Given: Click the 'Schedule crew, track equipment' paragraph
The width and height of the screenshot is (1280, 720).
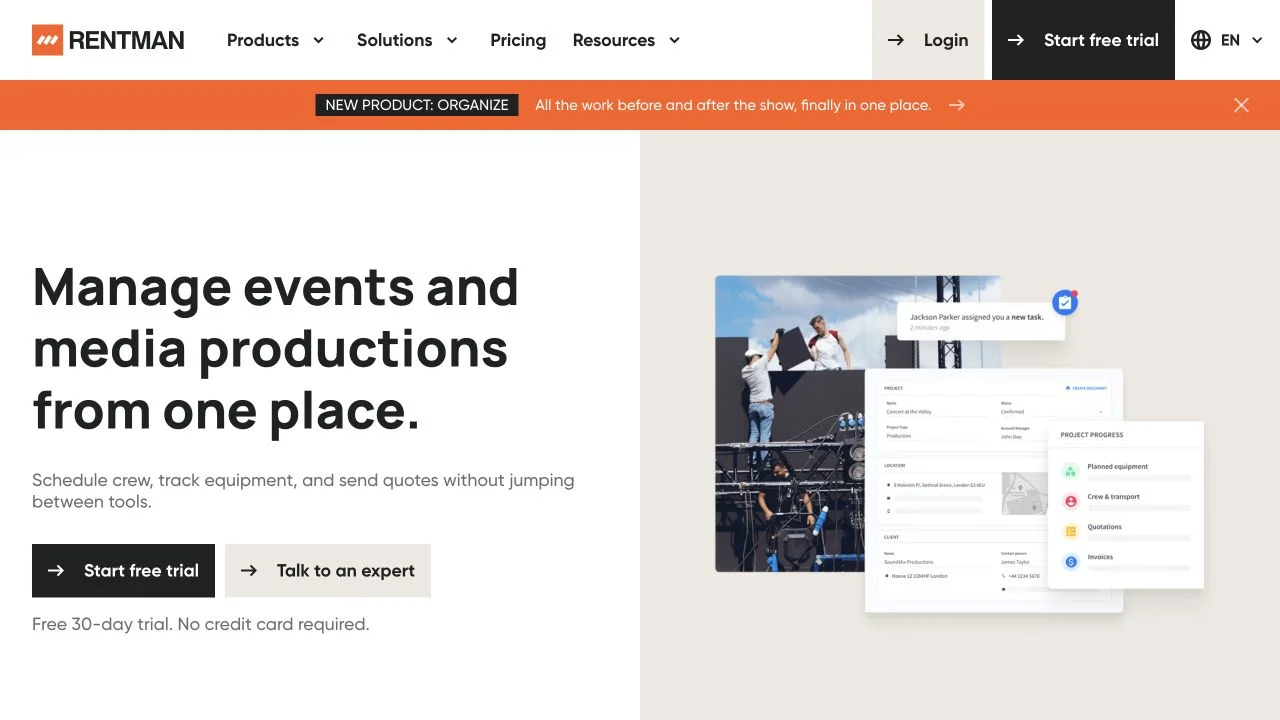Looking at the screenshot, I should [303, 491].
